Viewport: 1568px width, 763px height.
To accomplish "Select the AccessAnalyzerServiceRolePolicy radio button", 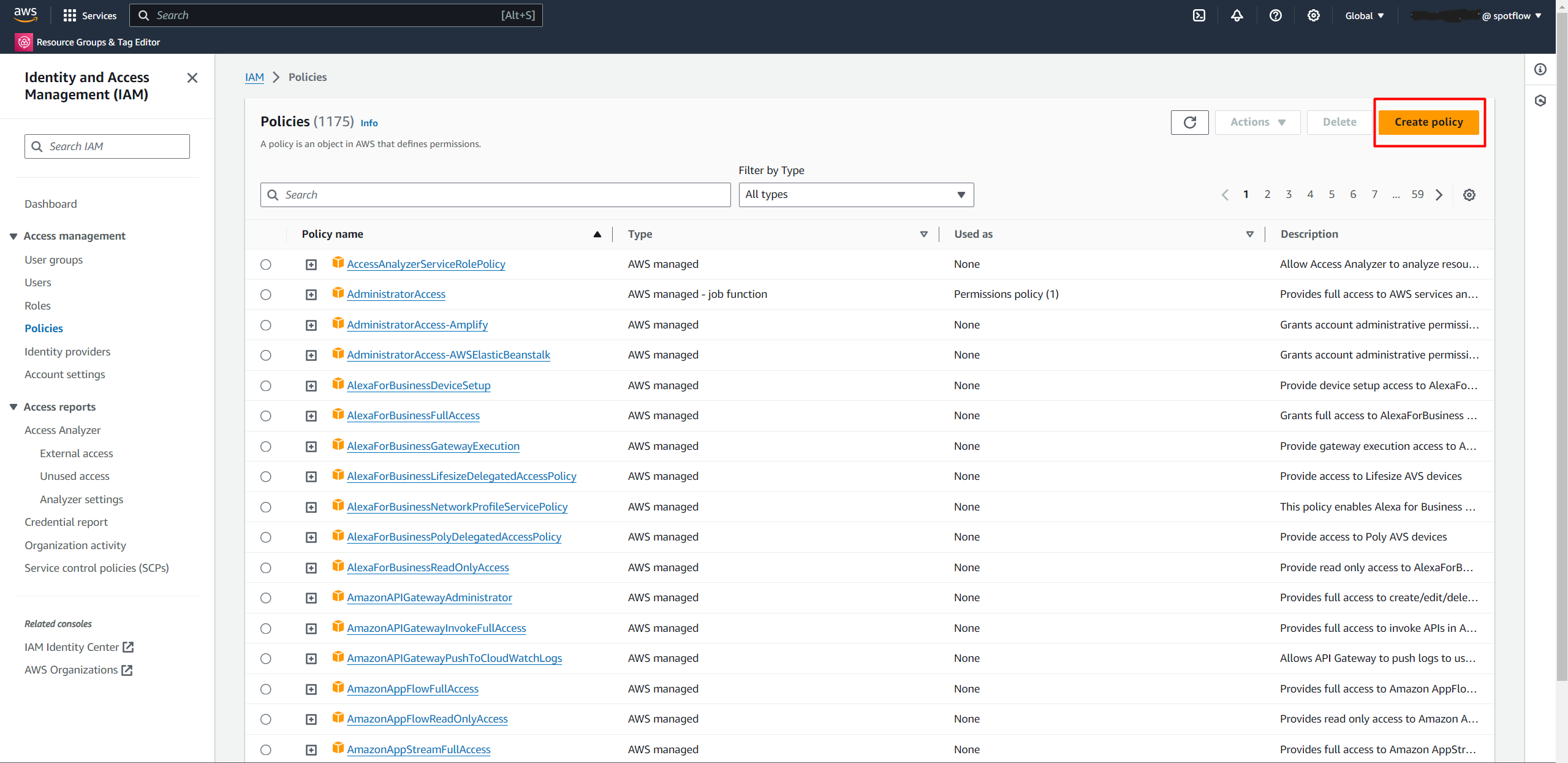I will point(266,265).
